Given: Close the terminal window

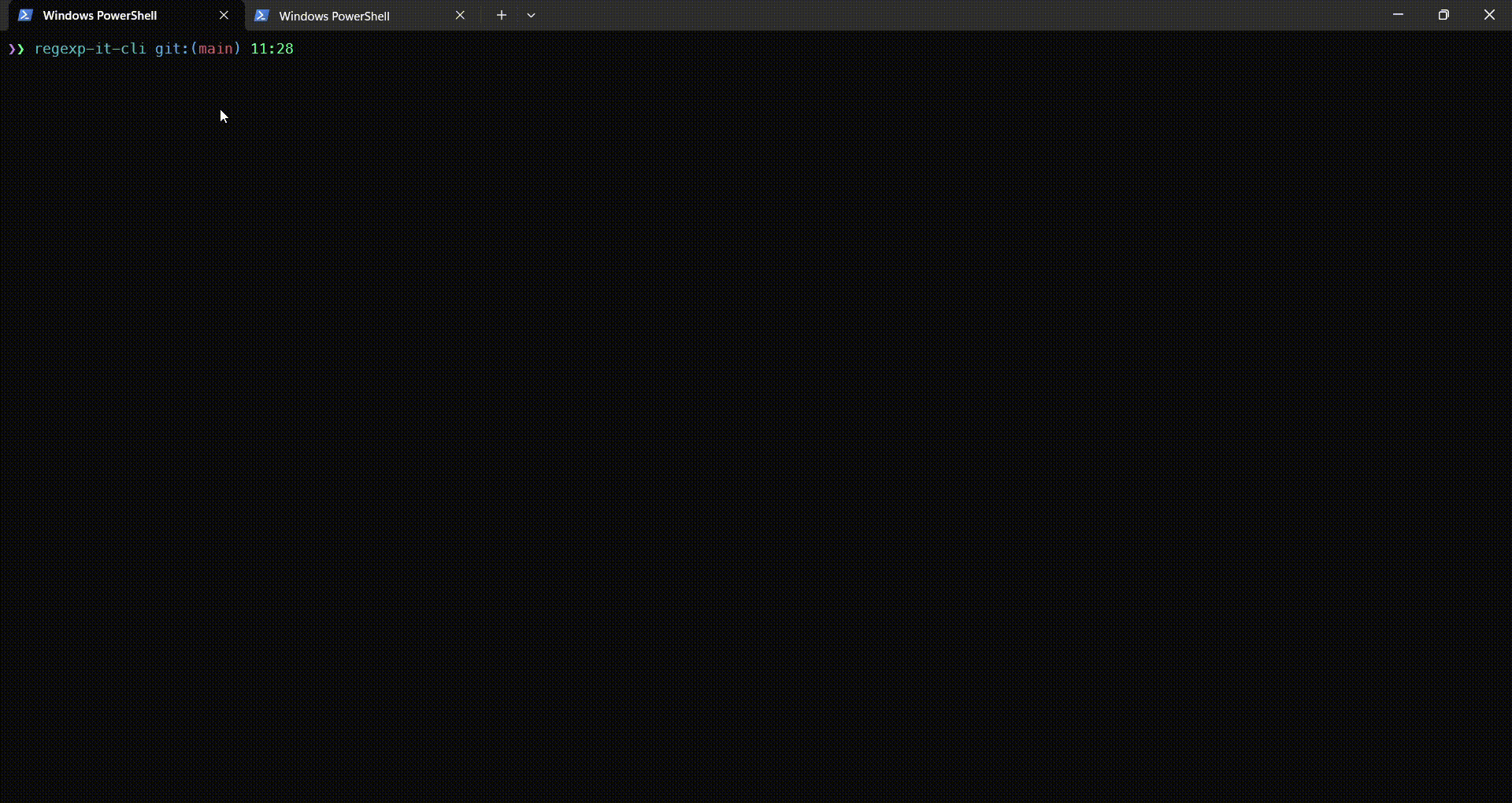Looking at the screenshot, I should click(1489, 15).
